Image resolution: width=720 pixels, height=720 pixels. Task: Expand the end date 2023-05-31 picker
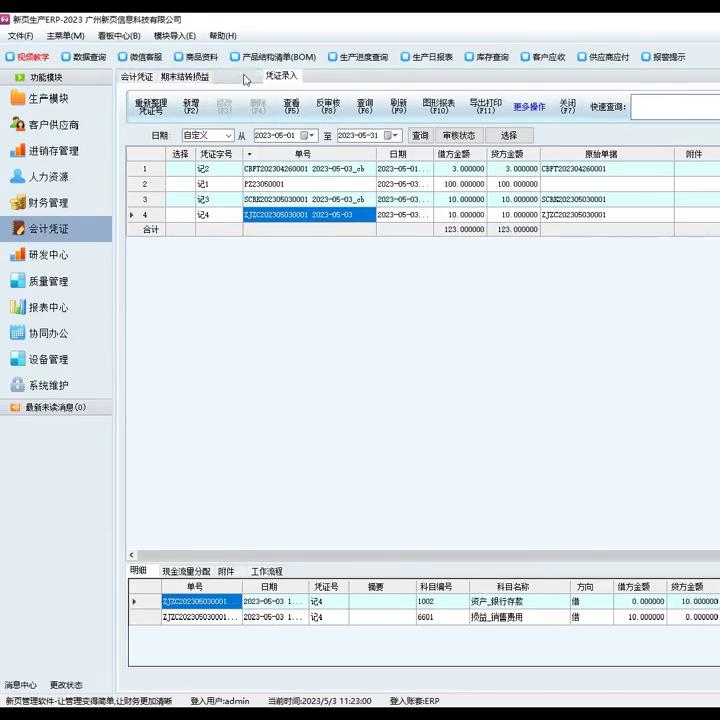point(395,135)
